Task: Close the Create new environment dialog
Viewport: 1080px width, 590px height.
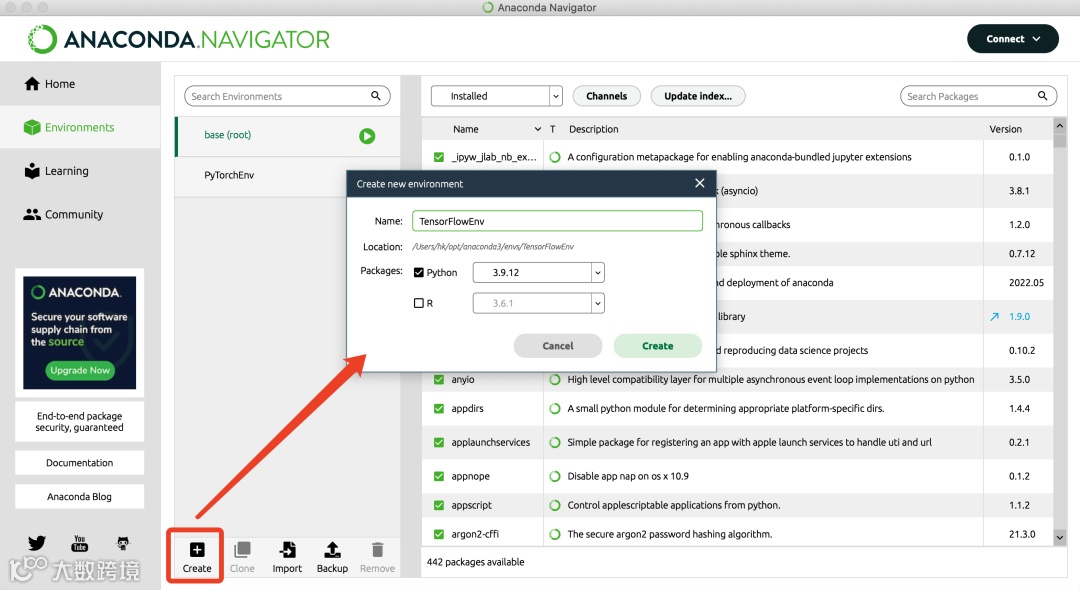Action: pyautogui.click(x=700, y=183)
